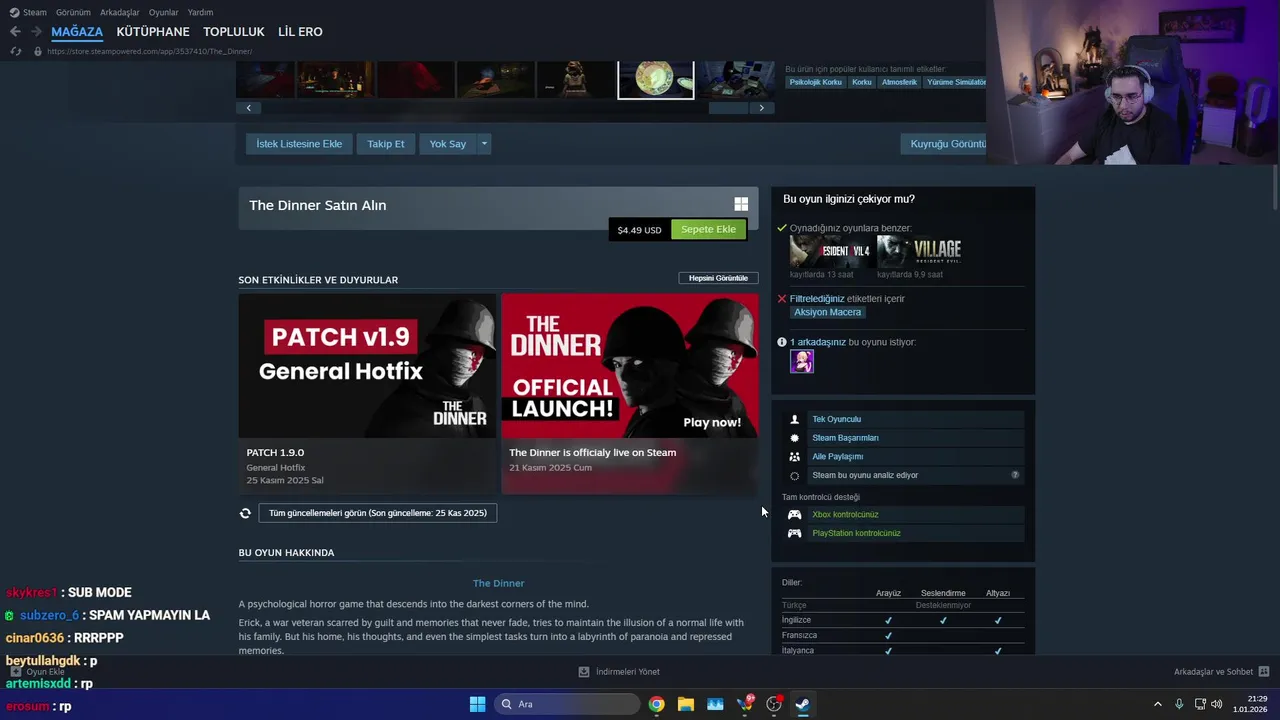1280x720 pixels.
Task: Open the LİL ERO profile tab
Action: click(x=300, y=32)
